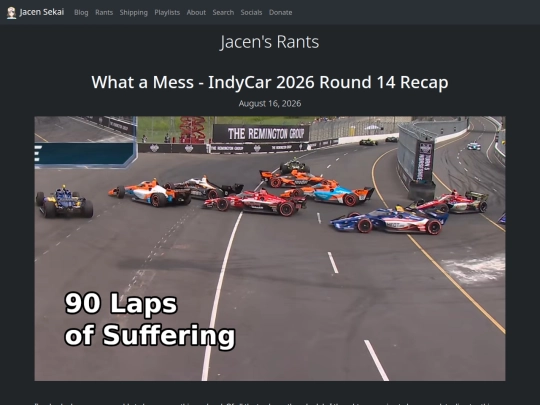
Task: Open the Socials nav link
Action: pyautogui.click(x=251, y=12)
